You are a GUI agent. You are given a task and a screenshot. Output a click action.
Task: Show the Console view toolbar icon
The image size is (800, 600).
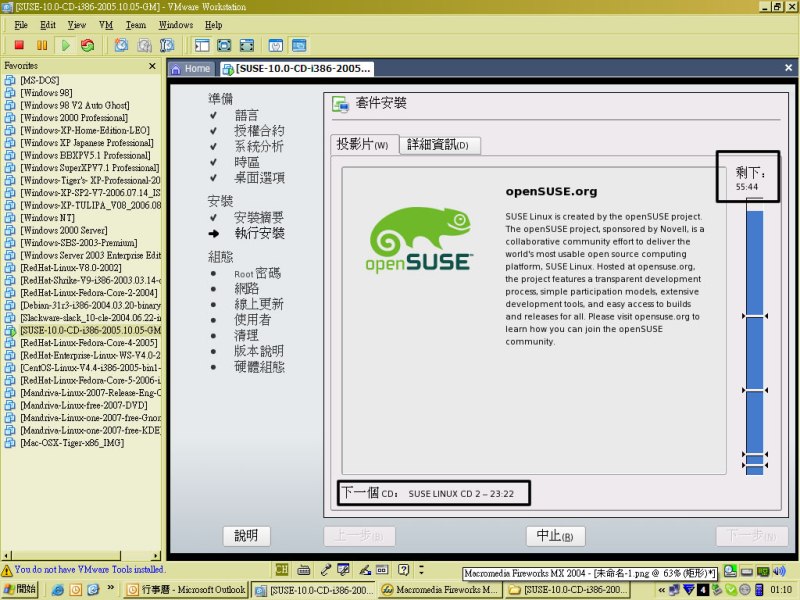click(299, 45)
